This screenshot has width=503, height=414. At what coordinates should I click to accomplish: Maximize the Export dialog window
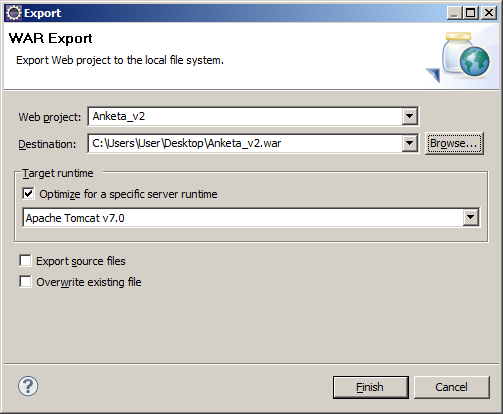pyautogui.click(x=471, y=13)
